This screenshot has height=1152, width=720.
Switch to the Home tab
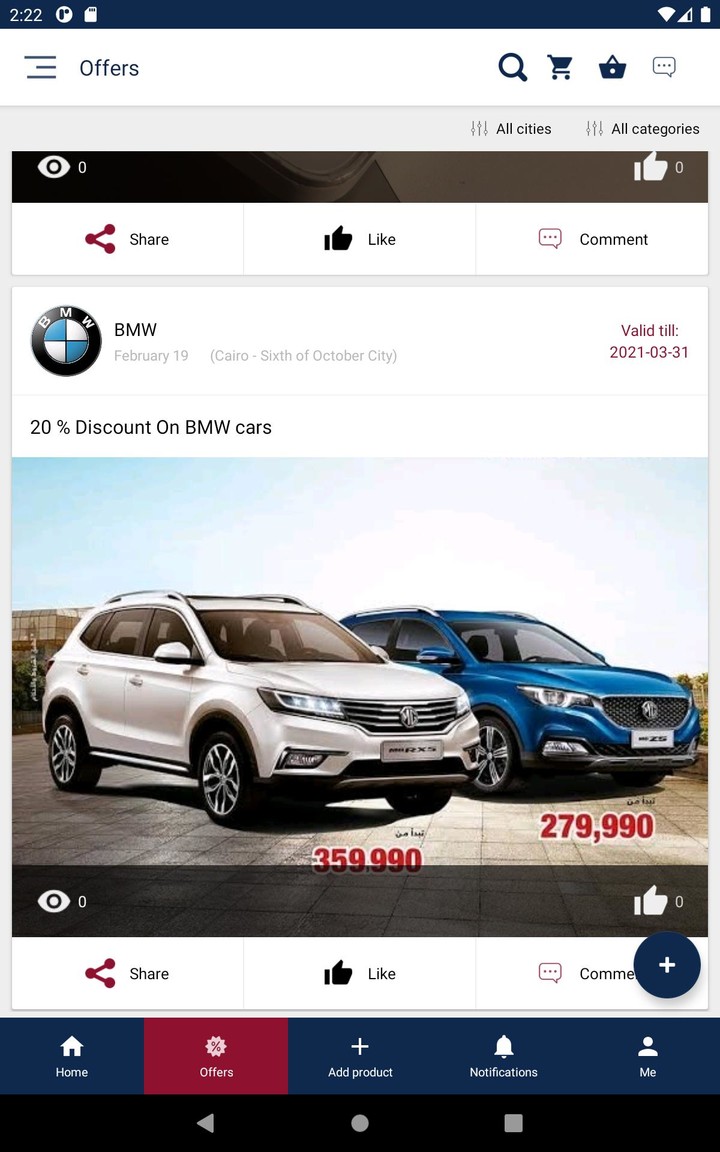click(72, 1056)
